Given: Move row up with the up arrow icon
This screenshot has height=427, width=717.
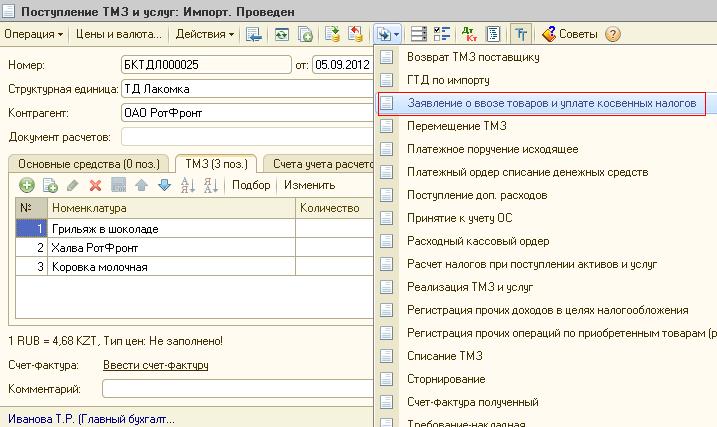Looking at the screenshot, I should pyautogui.click(x=142, y=185).
